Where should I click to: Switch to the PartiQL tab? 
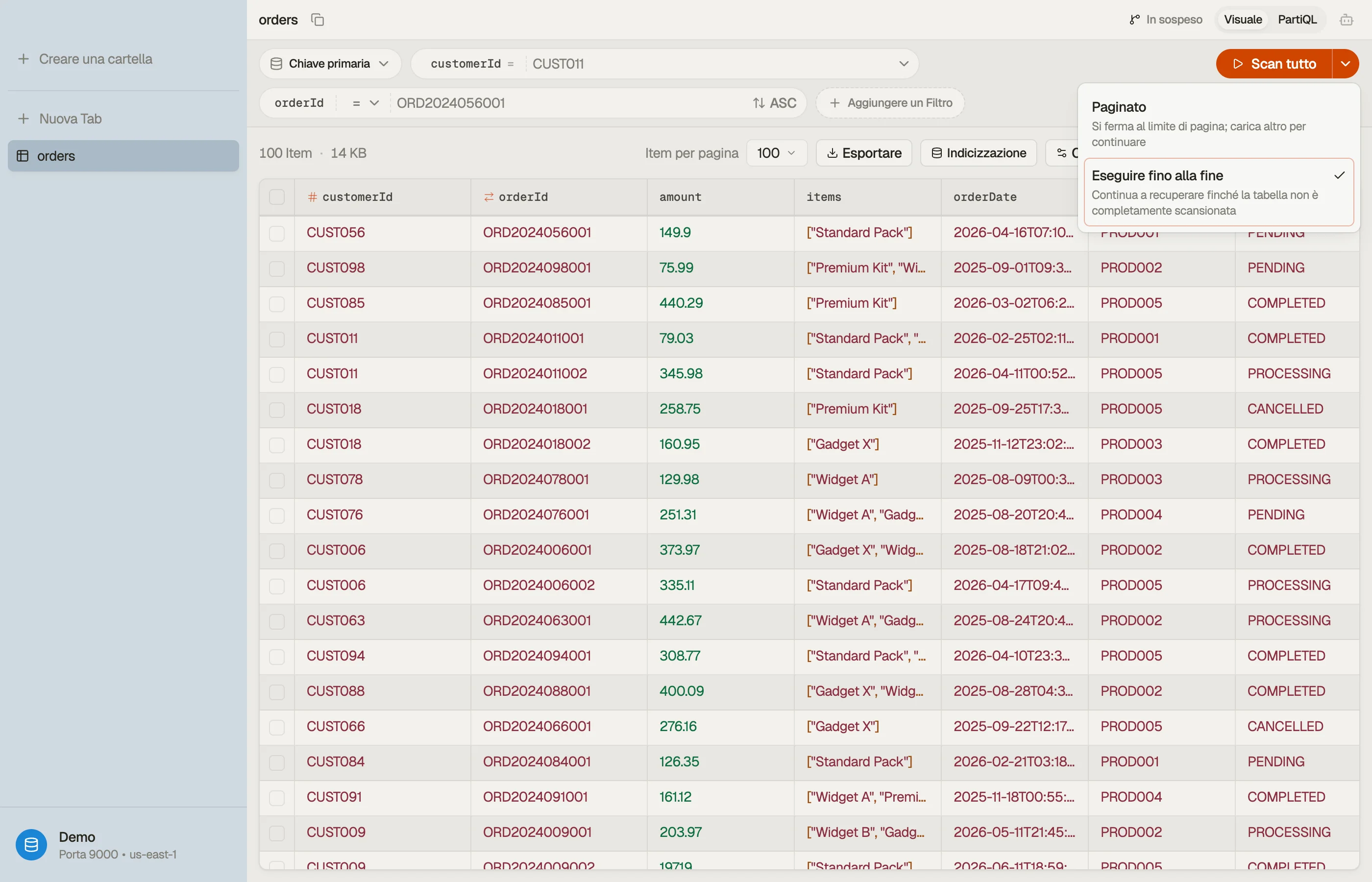click(1297, 20)
